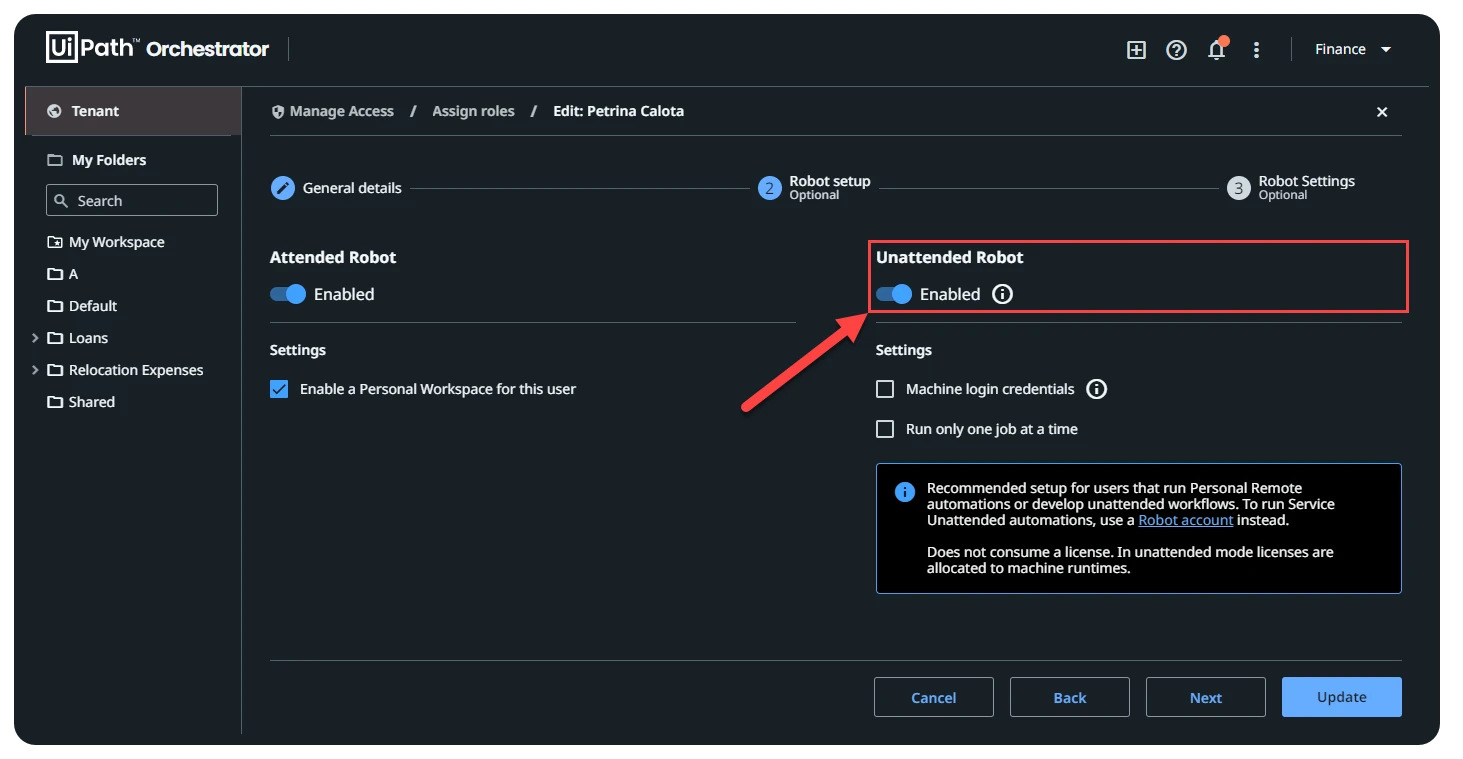Jump to step 3 Robot Settings
This screenshot has height=759, width=1463.
pos(1291,187)
